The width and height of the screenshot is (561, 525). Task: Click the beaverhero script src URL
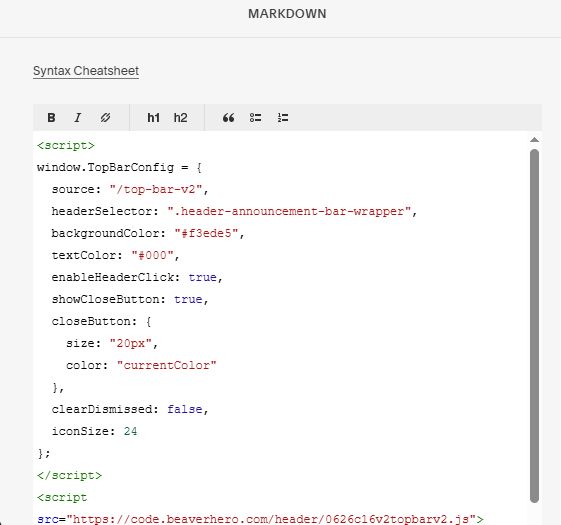[x=274, y=519]
